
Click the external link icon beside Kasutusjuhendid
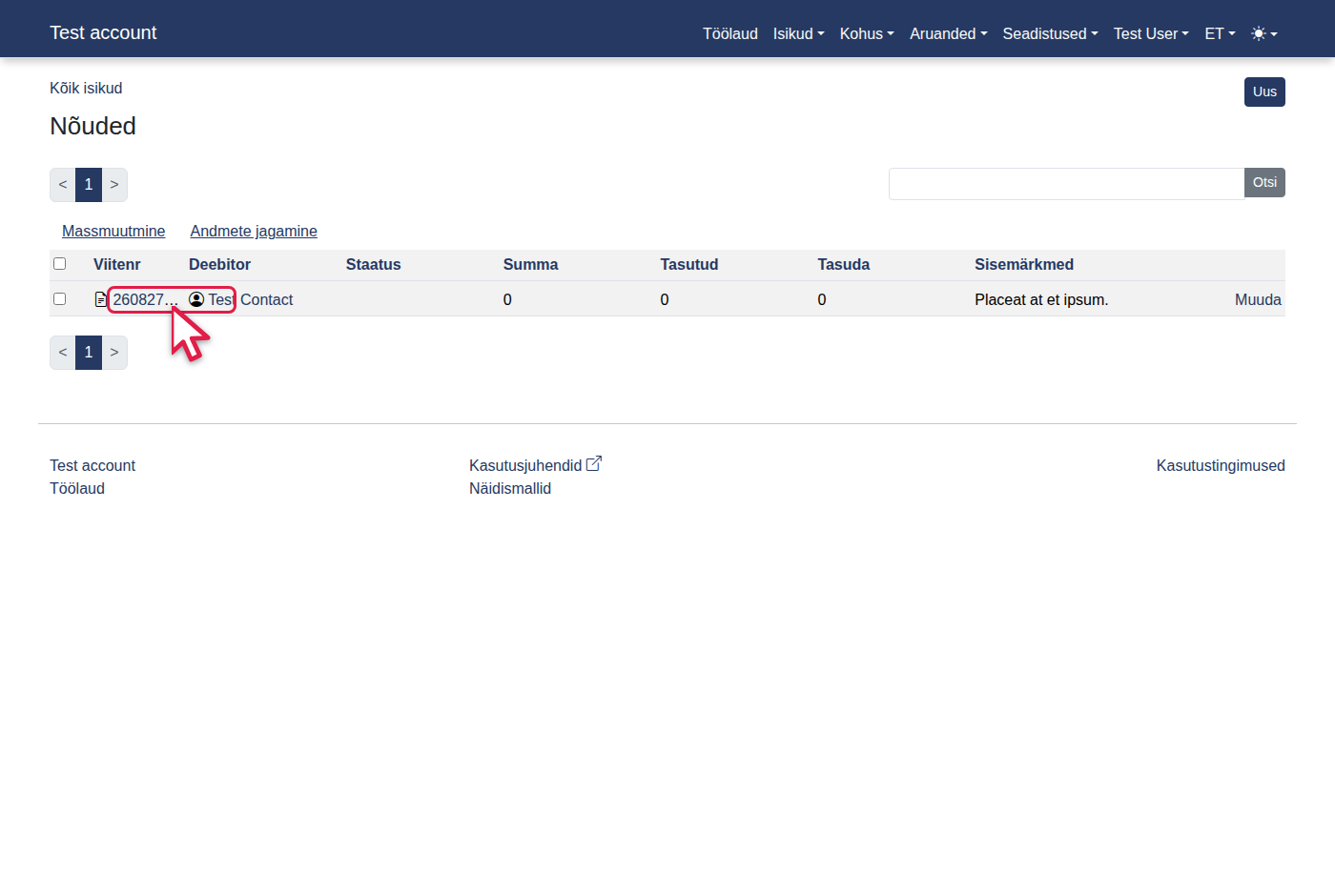tap(594, 463)
